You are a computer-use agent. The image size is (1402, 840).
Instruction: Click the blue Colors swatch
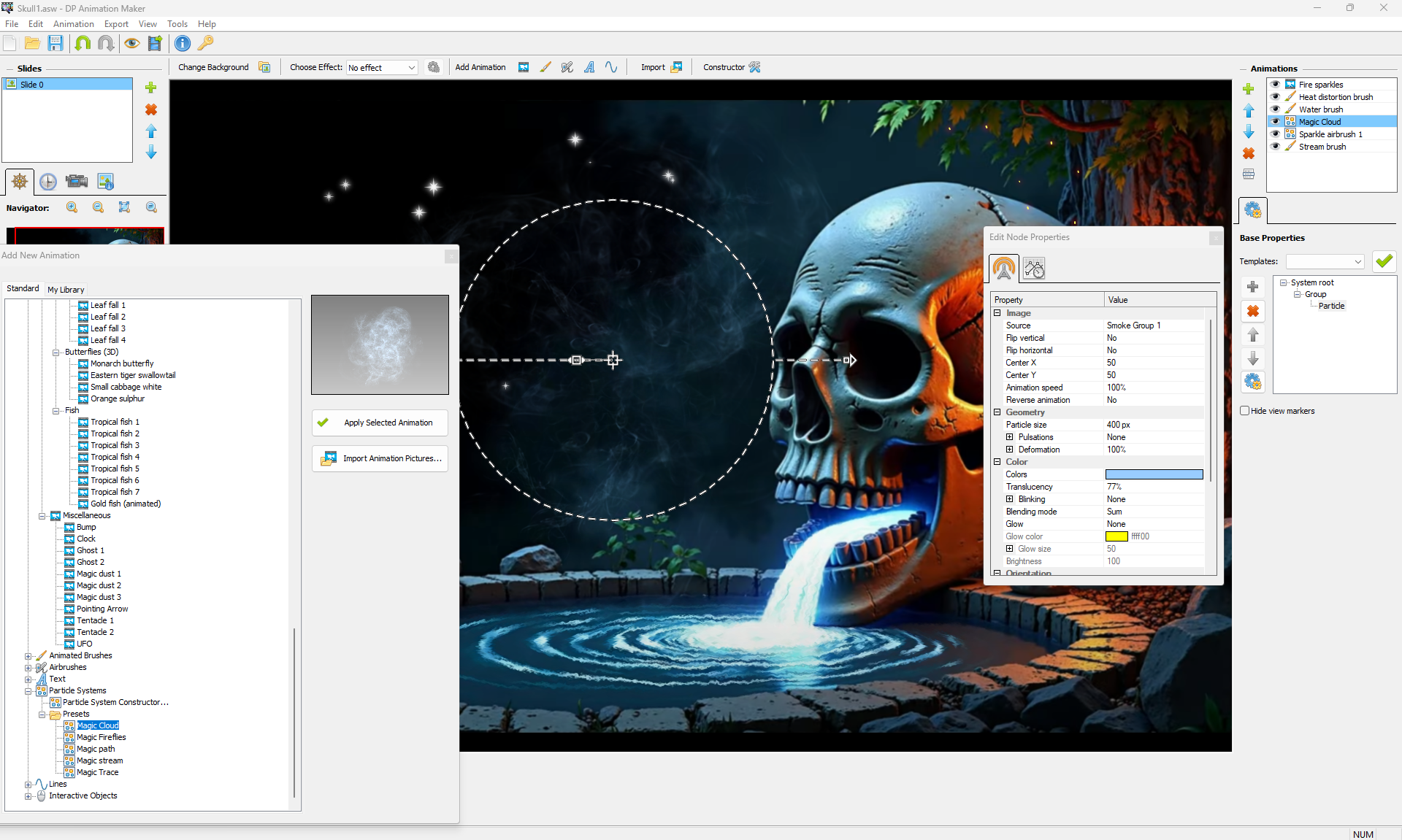(1154, 474)
